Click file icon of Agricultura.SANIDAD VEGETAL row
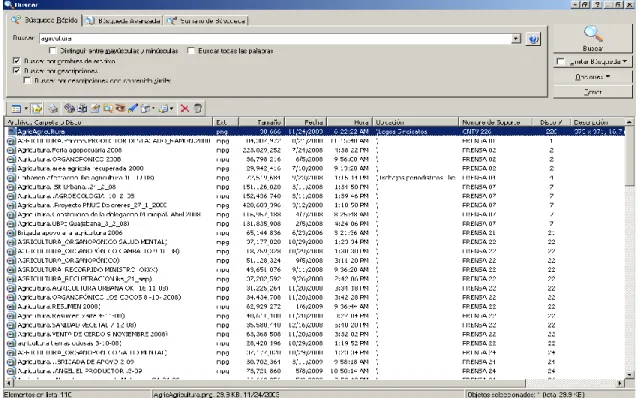Image resolution: width=639 pixels, height=398 pixels. 11,325
